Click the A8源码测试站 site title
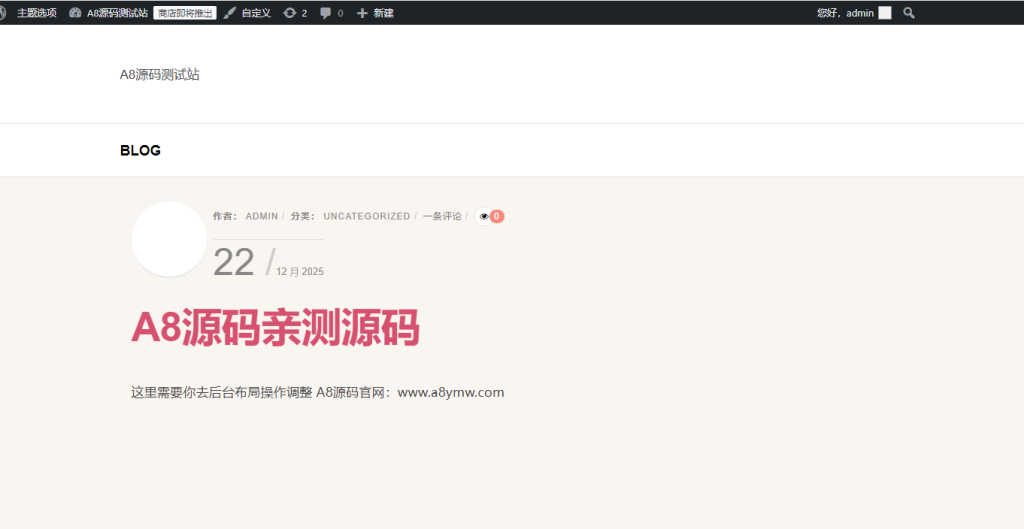The height and width of the screenshot is (529, 1024). coord(159,74)
